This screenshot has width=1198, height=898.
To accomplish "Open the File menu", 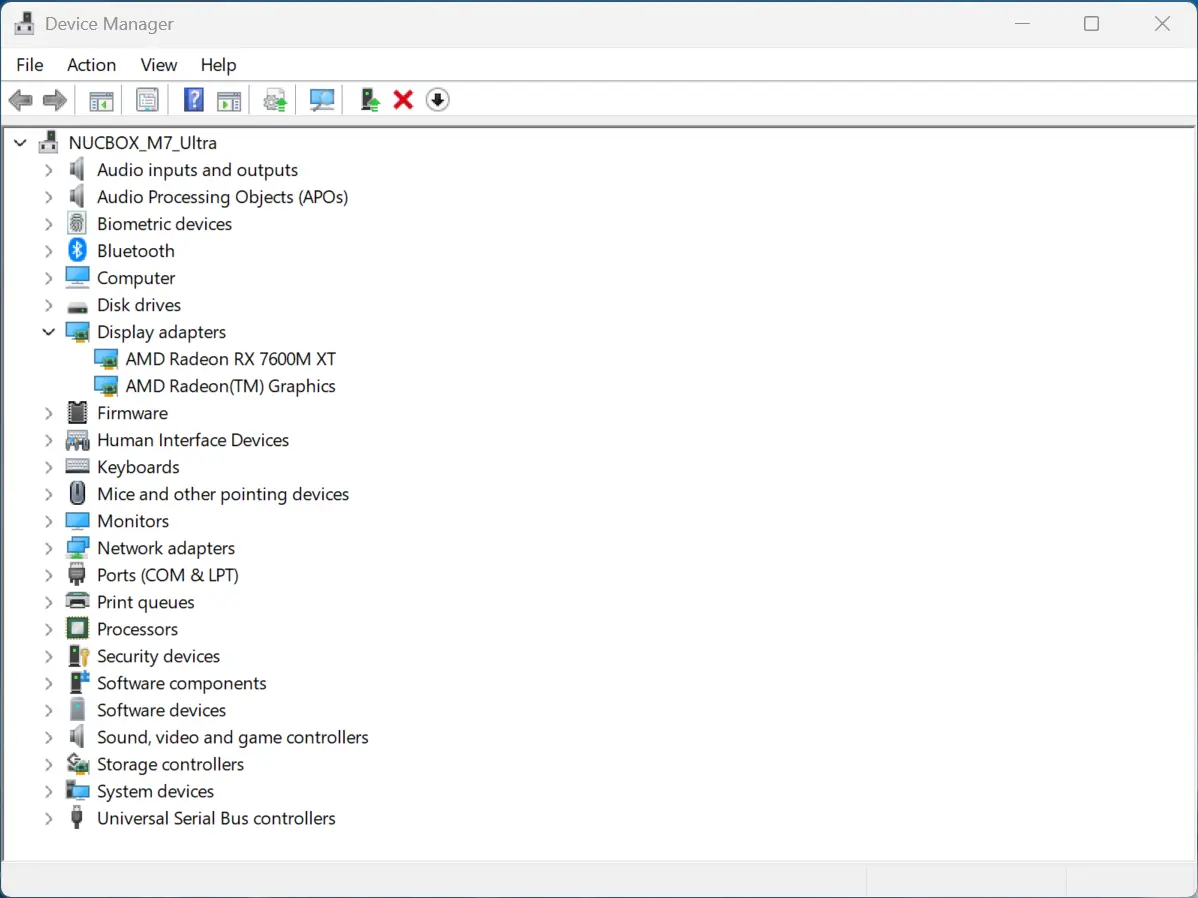I will tap(30, 65).
